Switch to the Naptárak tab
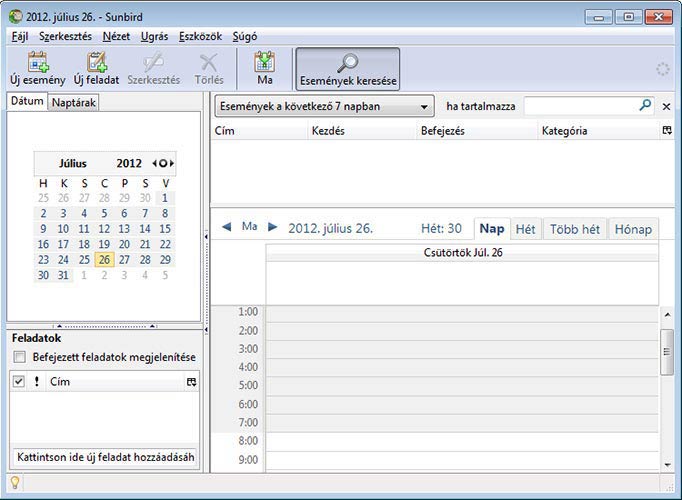The height and width of the screenshot is (500, 682). [x=74, y=103]
